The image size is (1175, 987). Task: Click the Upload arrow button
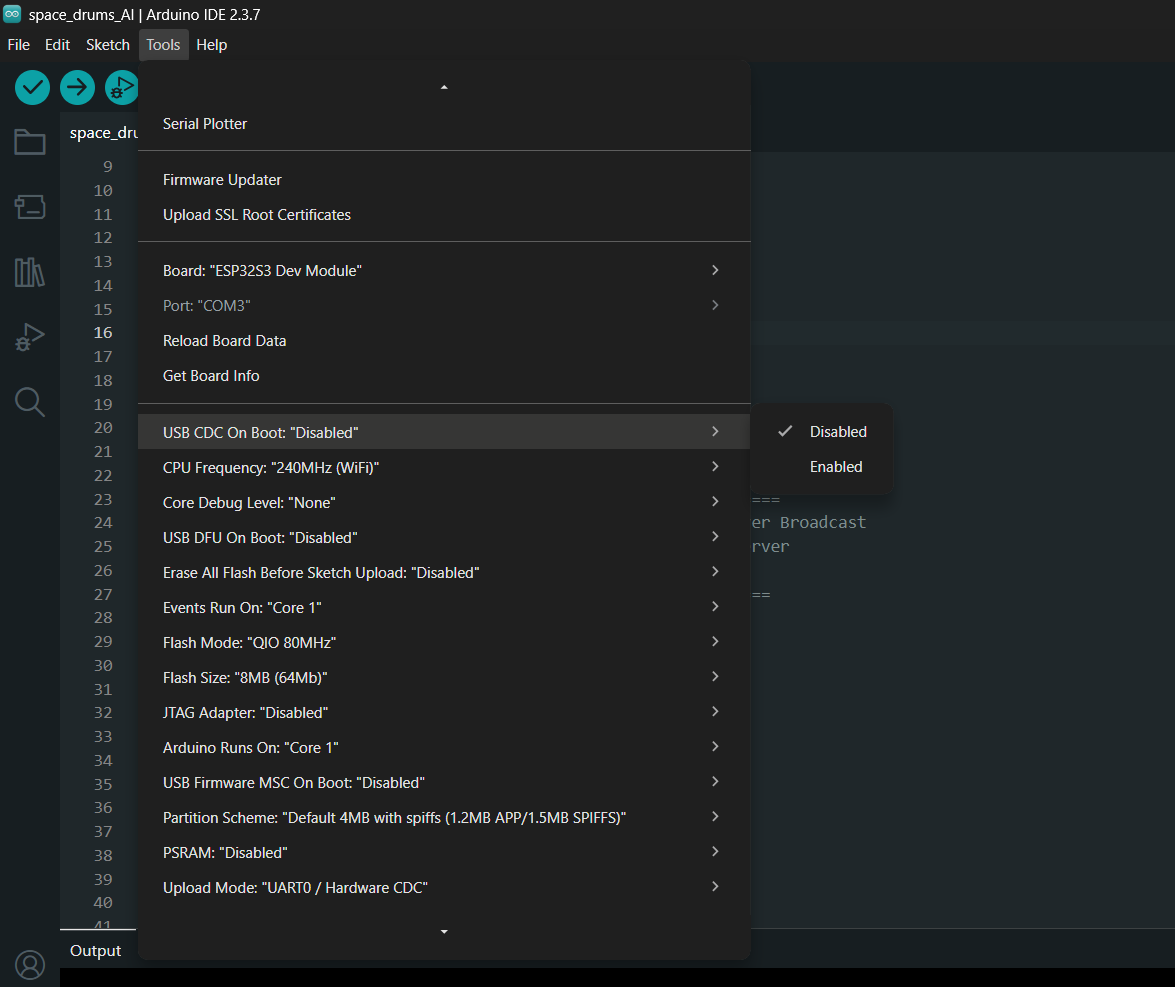tap(77, 88)
